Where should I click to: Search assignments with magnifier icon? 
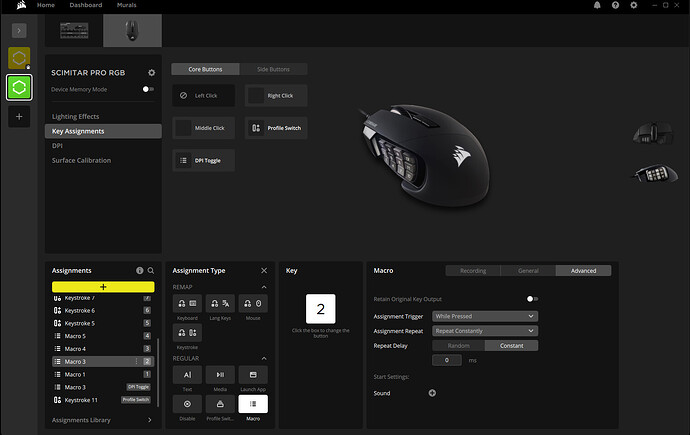click(151, 271)
